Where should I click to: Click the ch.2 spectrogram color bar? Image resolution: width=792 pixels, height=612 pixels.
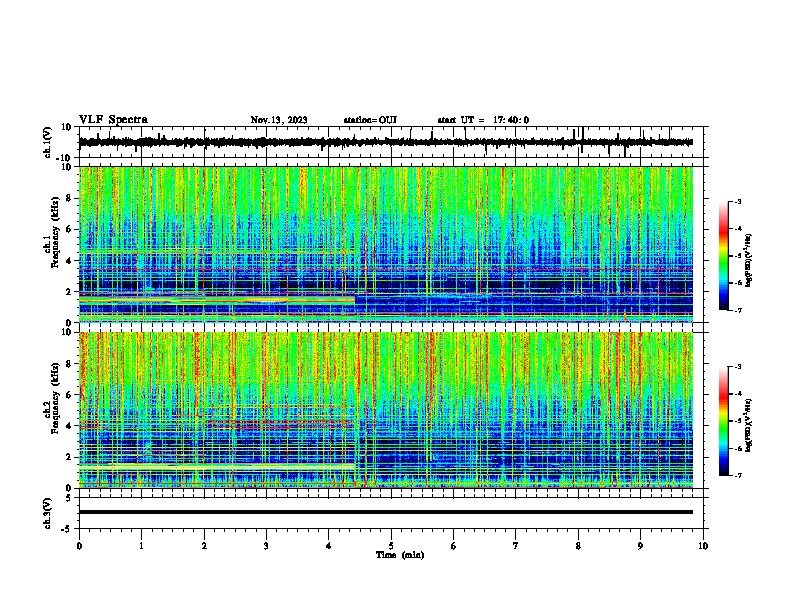pyautogui.click(x=724, y=421)
